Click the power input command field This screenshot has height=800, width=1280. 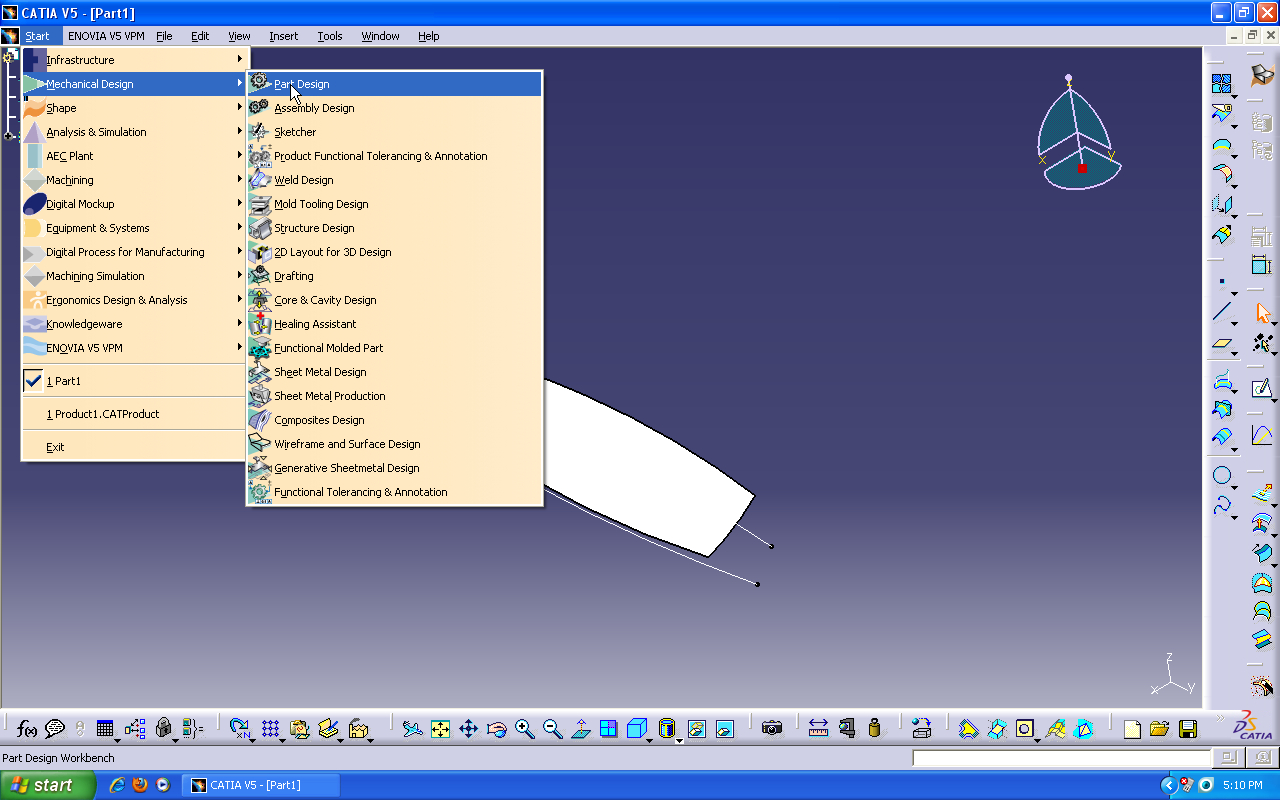click(1062, 758)
